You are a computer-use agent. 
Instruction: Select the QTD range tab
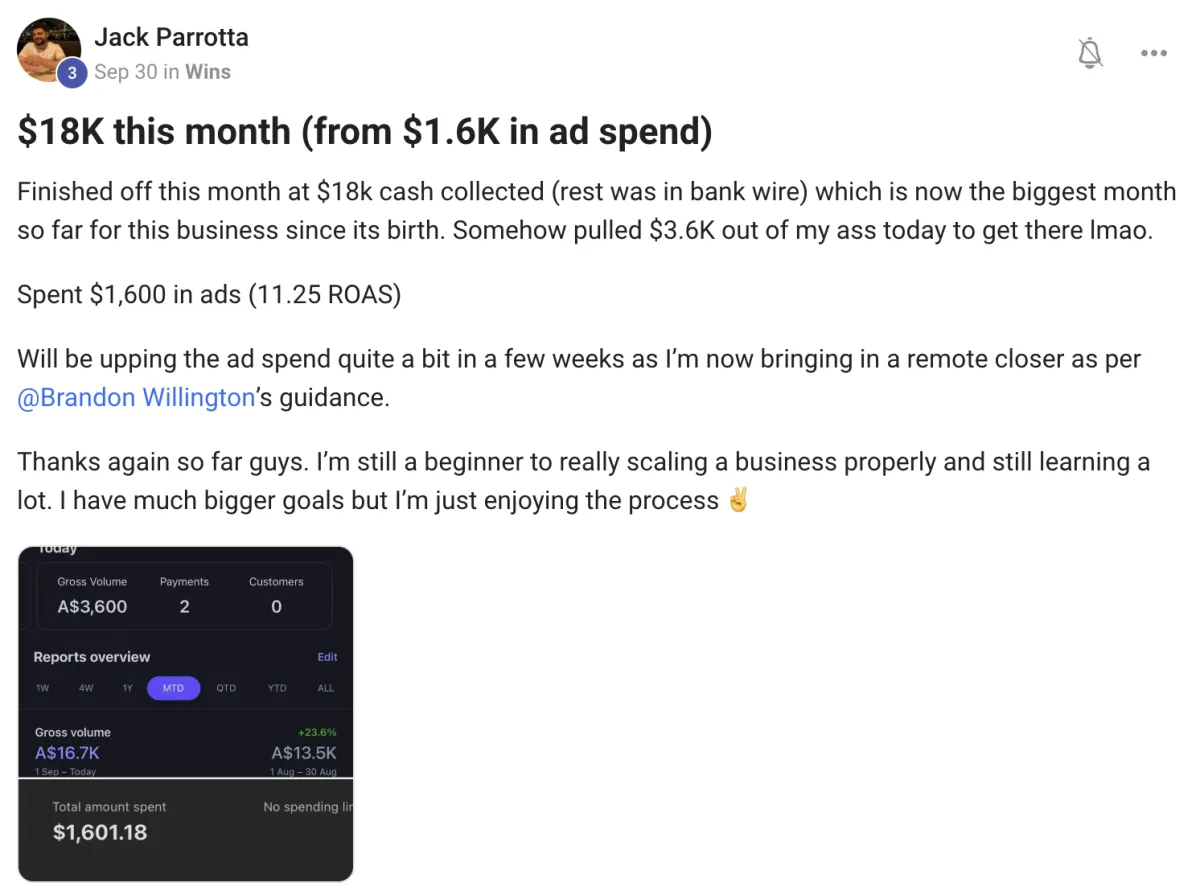pyautogui.click(x=226, y=688)
